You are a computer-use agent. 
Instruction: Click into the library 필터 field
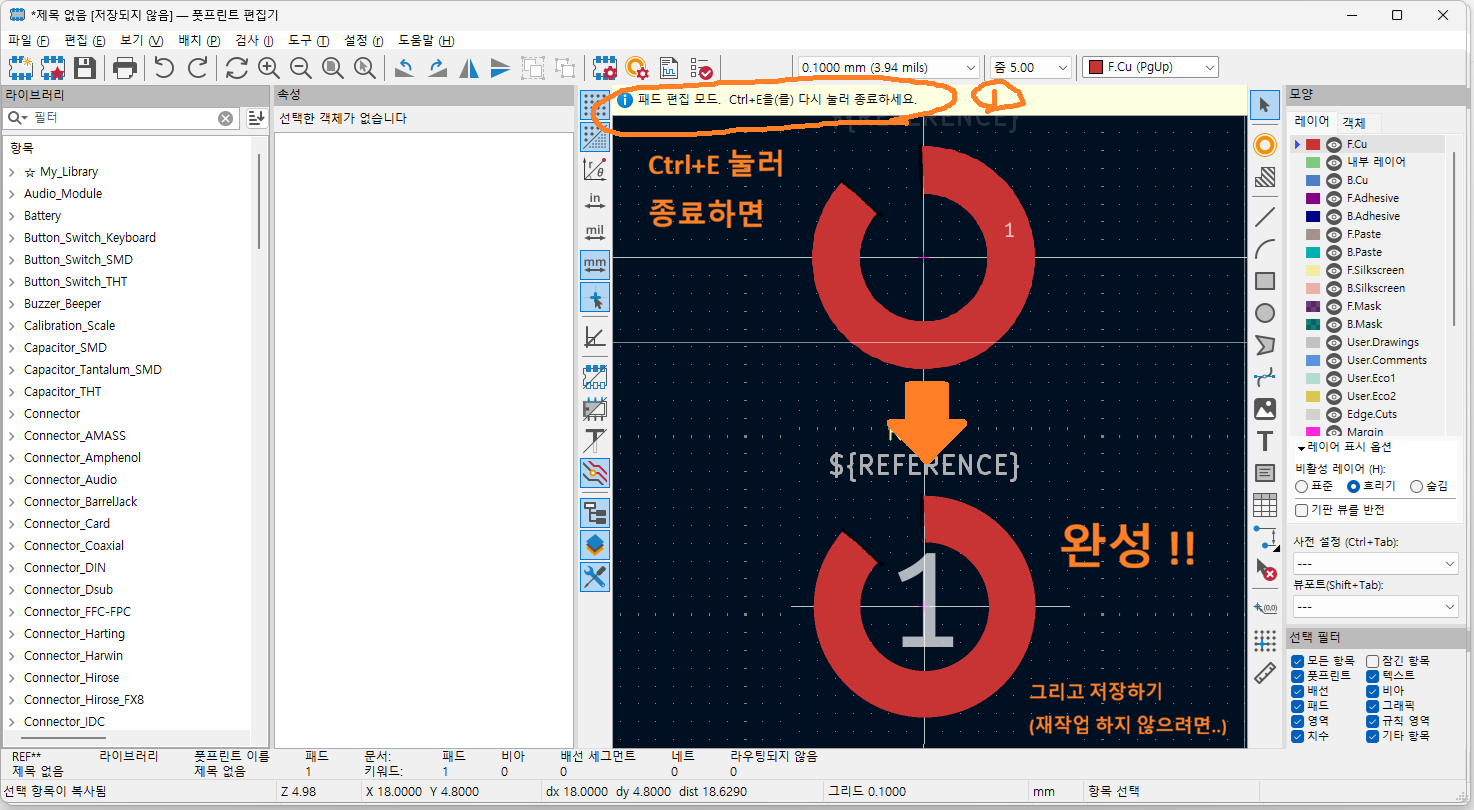tap(120, 118)
